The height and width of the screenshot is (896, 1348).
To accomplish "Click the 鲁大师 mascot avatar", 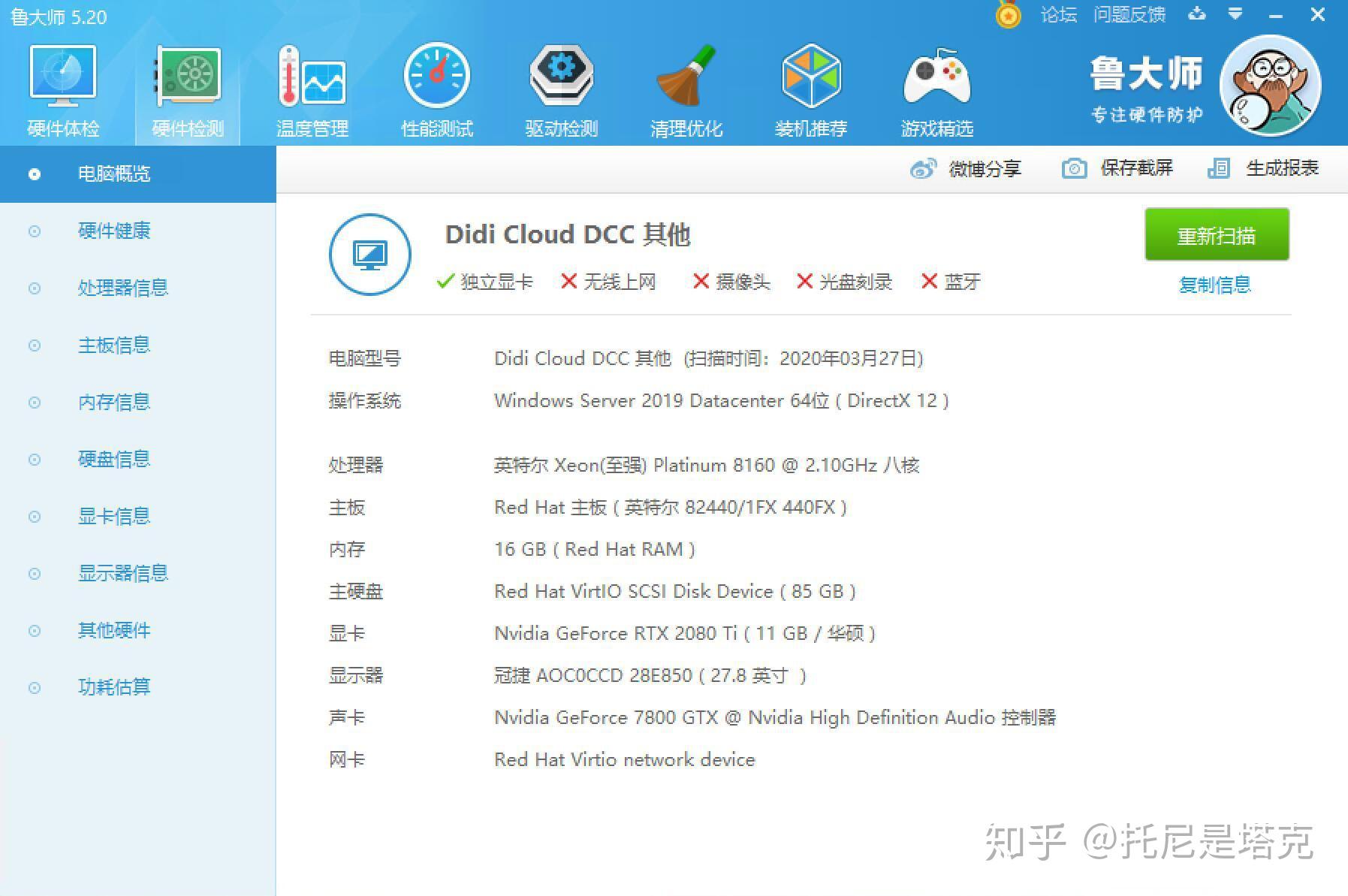I will pos(1271,86).
